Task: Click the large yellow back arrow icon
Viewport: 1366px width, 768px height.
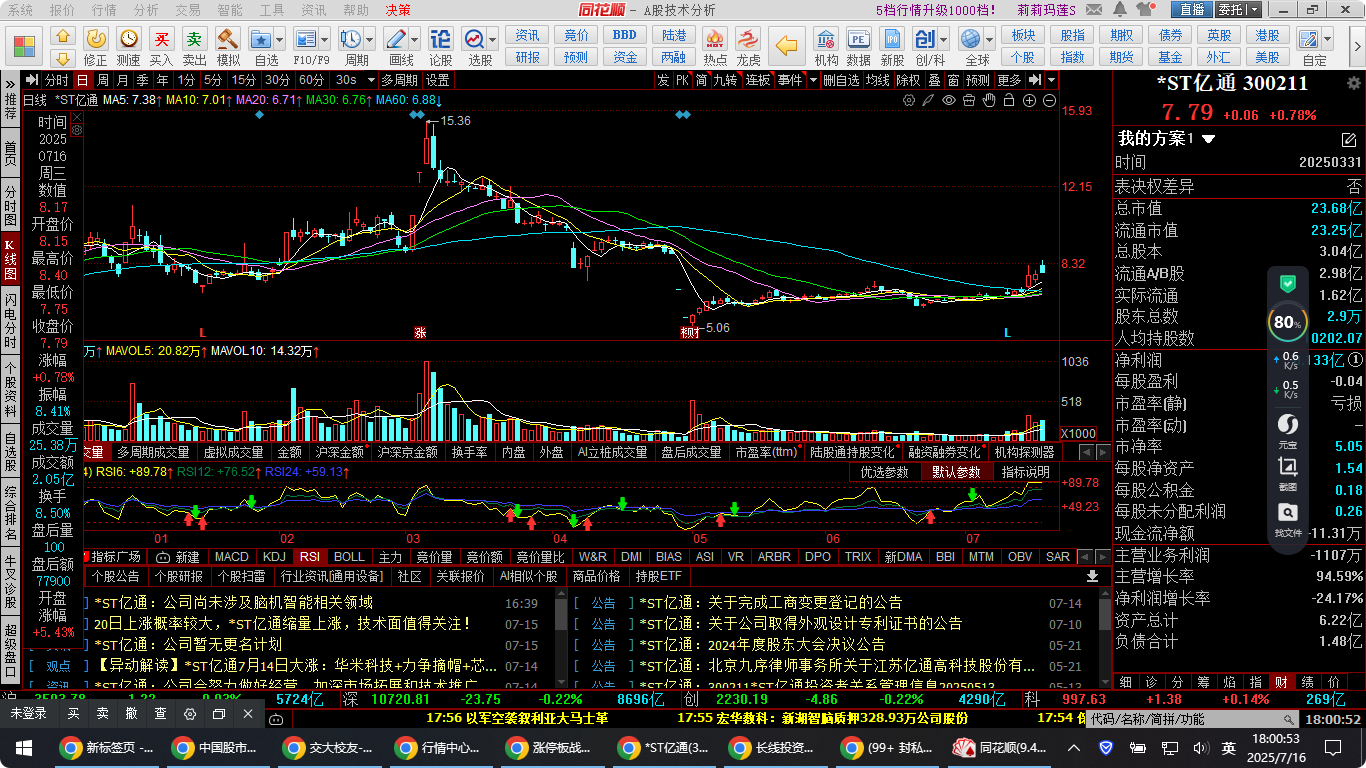Action: click(x=789, y=46)
